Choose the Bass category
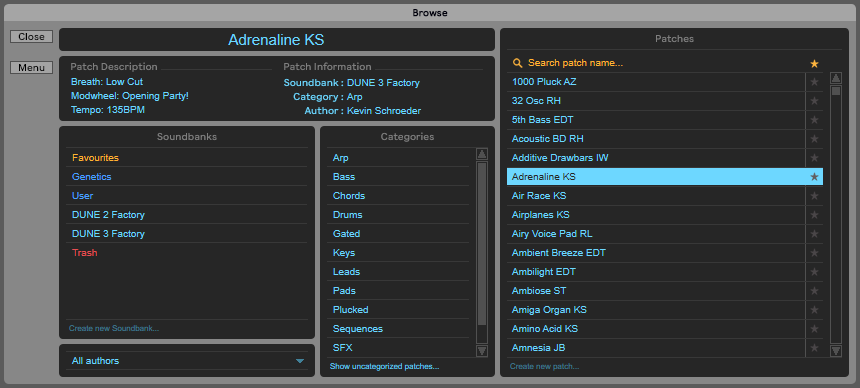The image size is (860, 388). coord(398,177)
